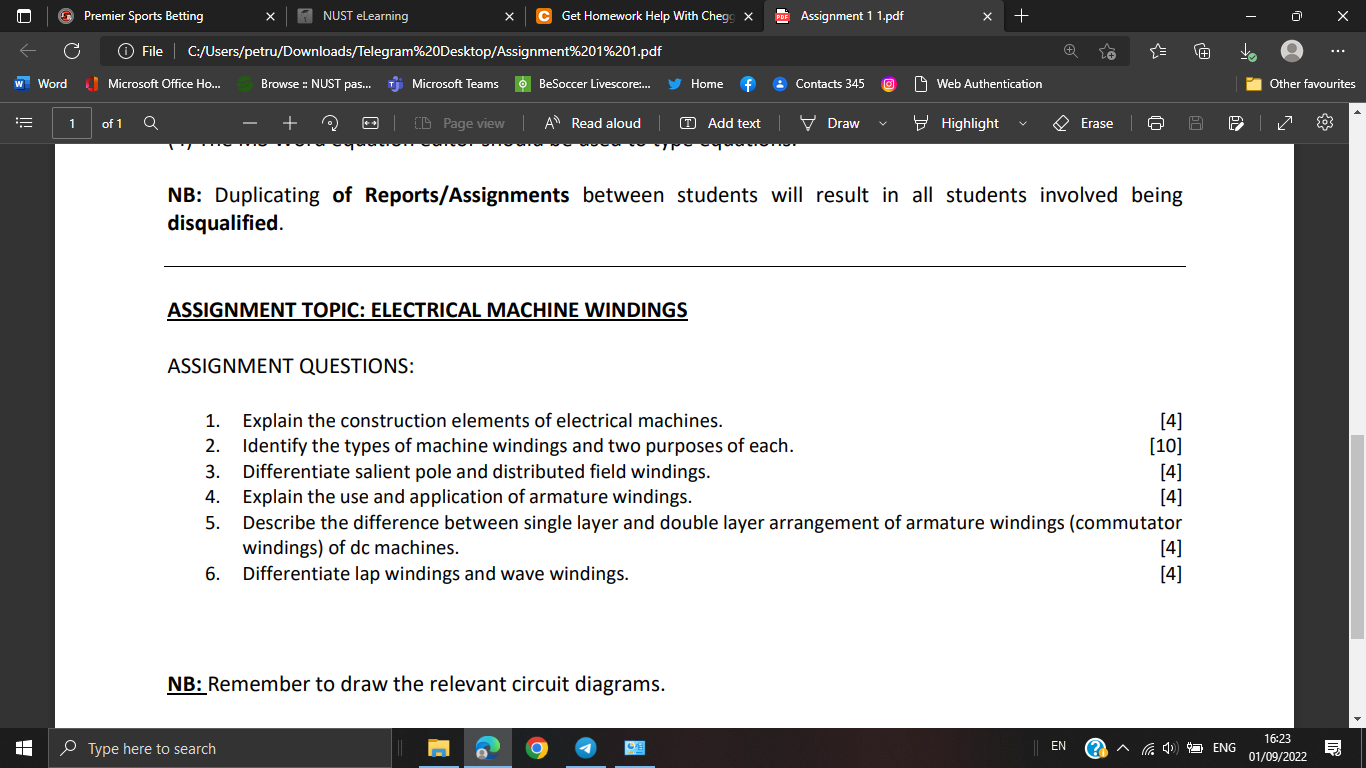Click the heading 'ASSIGNMENT TOPIC: ELECTRICAL MACHINE WINDINGS'
This screenshot has width=1366, height=768.
pos(427,310)
